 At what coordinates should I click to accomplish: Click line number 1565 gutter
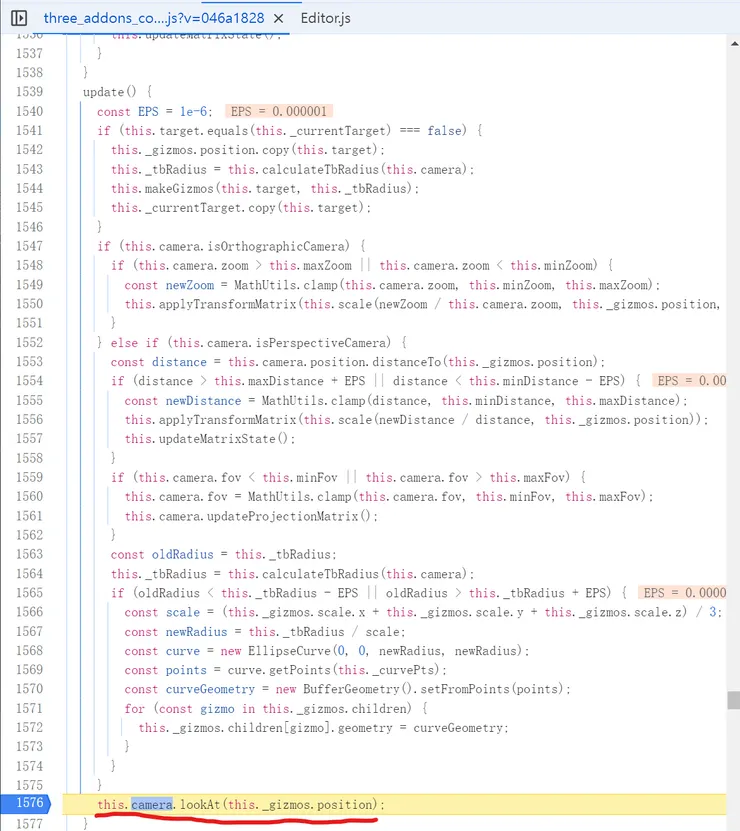(29, 593)
